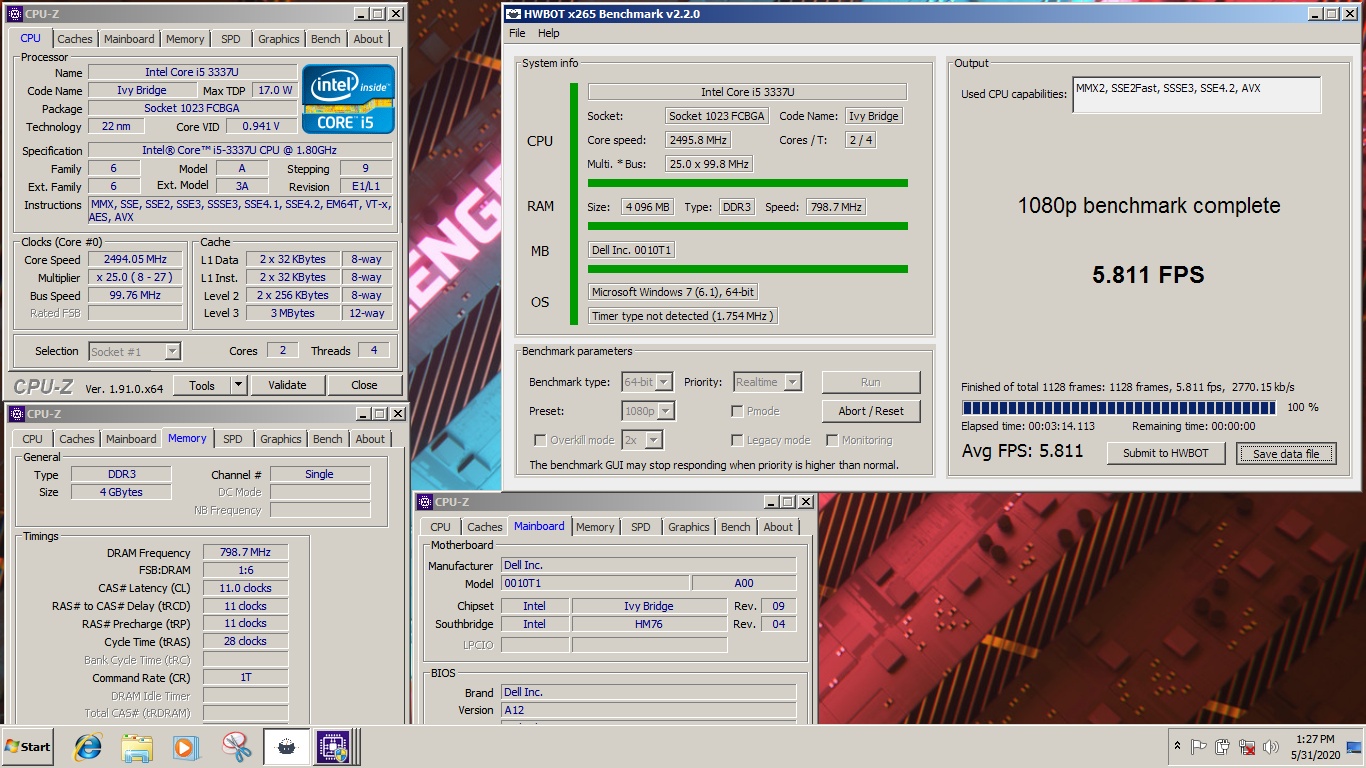Click the Multiplier x 25.0 (8 - 27) value

(x=136, y=278)
